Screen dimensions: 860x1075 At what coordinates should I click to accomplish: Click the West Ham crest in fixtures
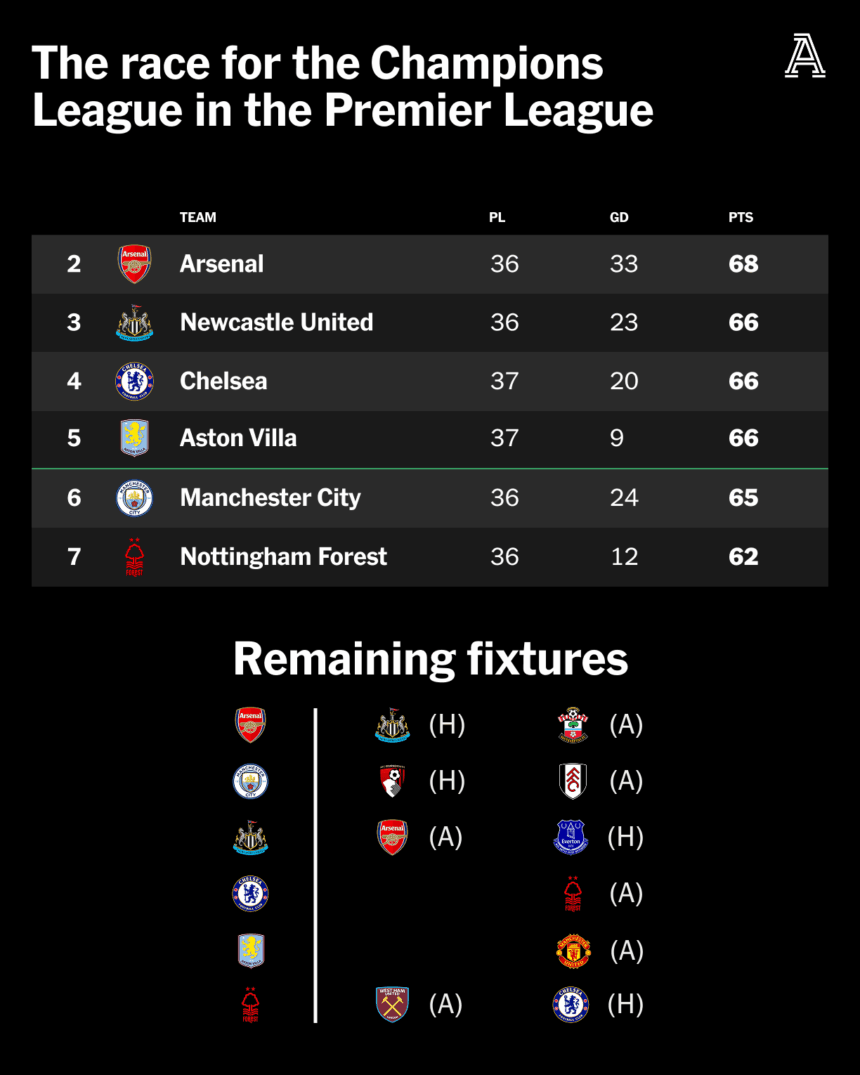click(392, 1004)
